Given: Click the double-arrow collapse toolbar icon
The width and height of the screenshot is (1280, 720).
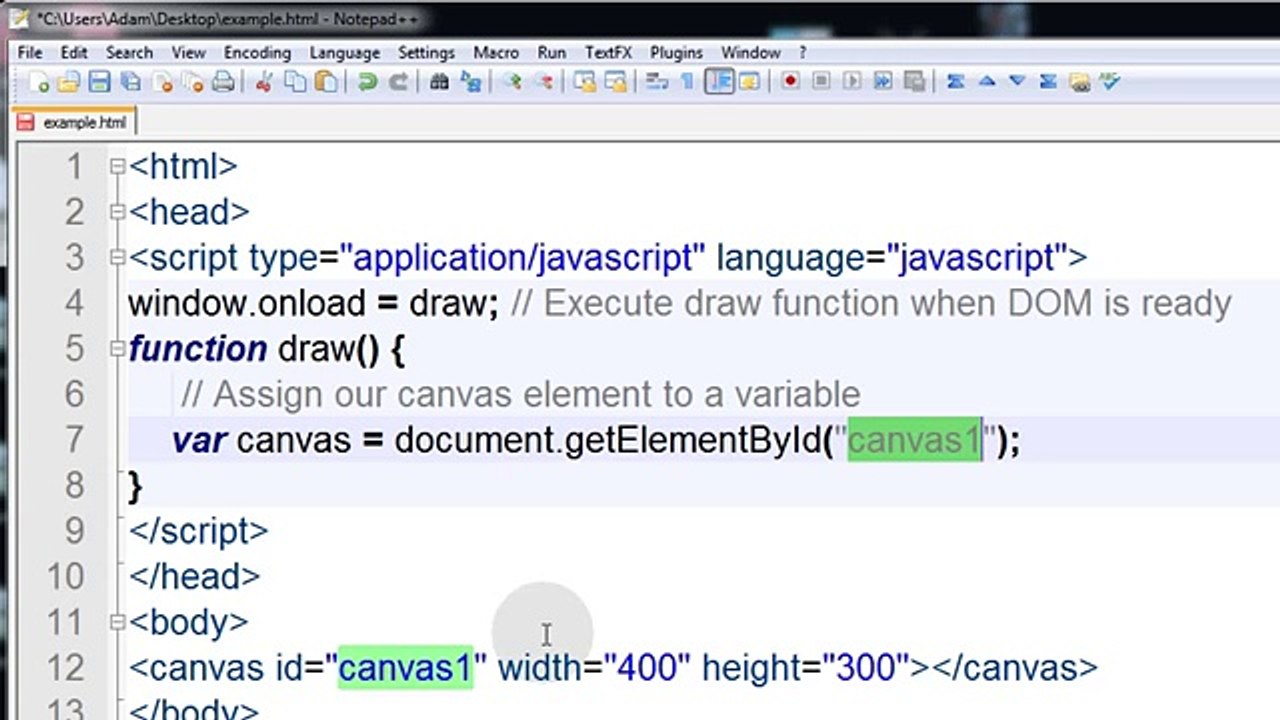Looking at the screenshot, I should click(955, 82).
